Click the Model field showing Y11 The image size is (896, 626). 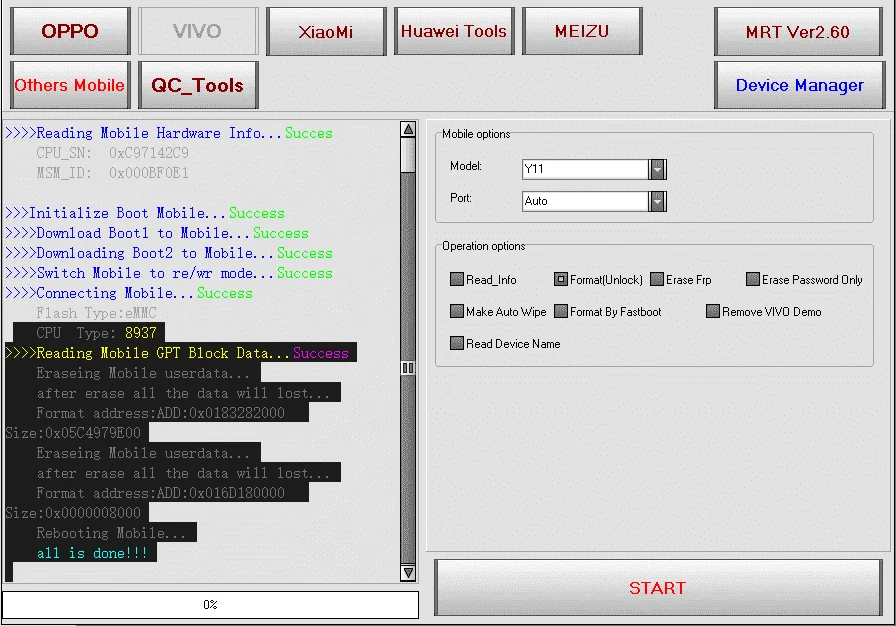tap(586, 169)
